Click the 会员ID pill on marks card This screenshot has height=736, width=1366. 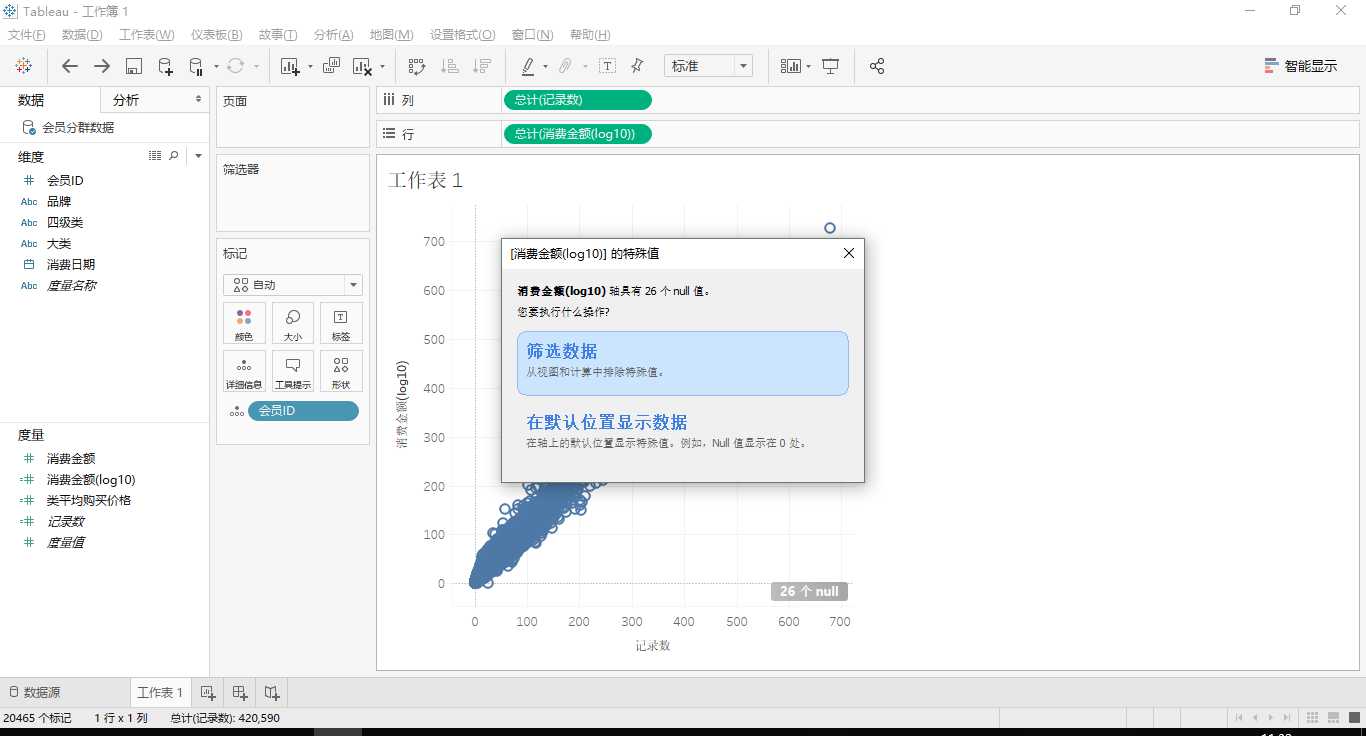(303, 410)
